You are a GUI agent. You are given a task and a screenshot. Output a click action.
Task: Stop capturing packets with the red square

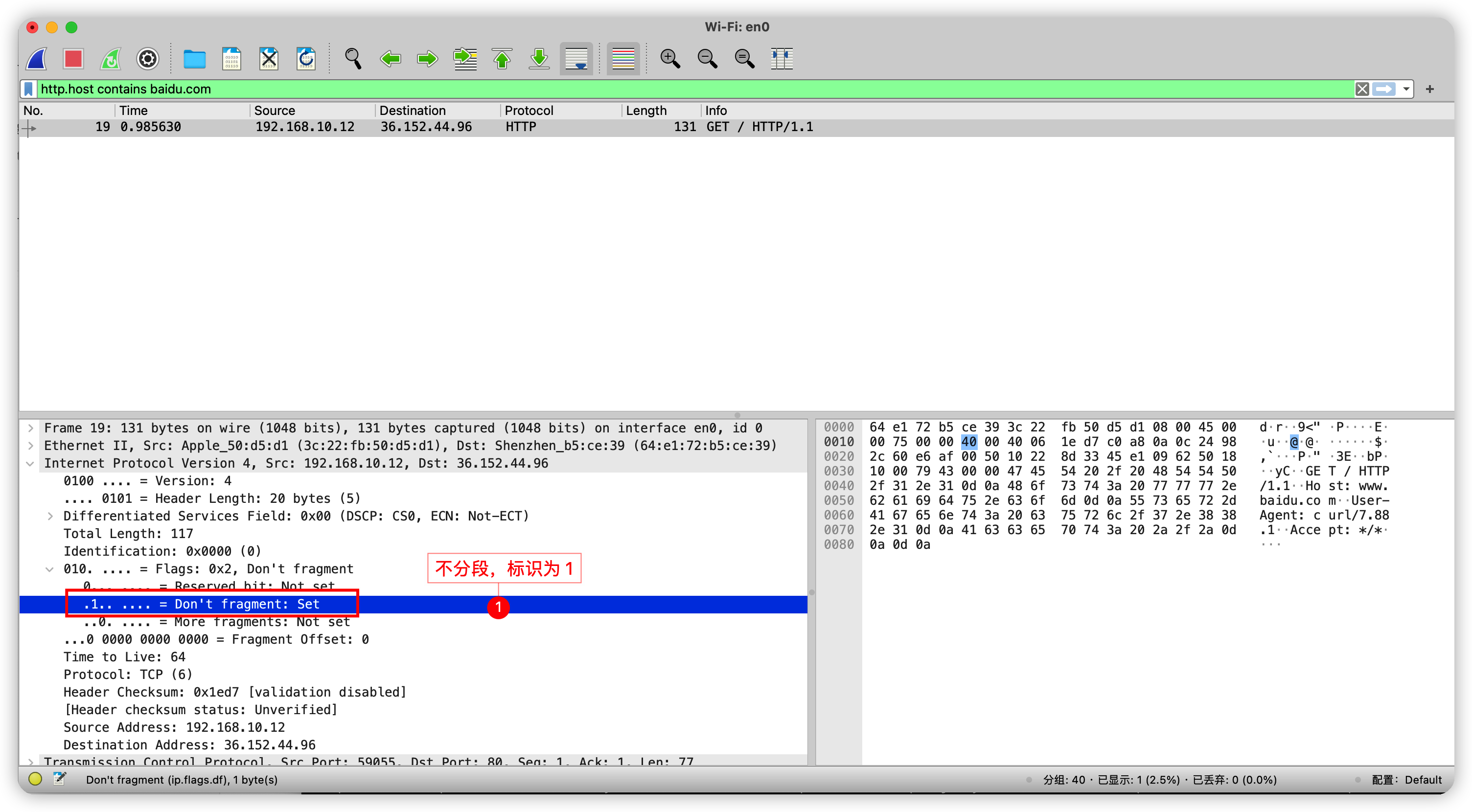pyautogui.click(x=74, y=59)
